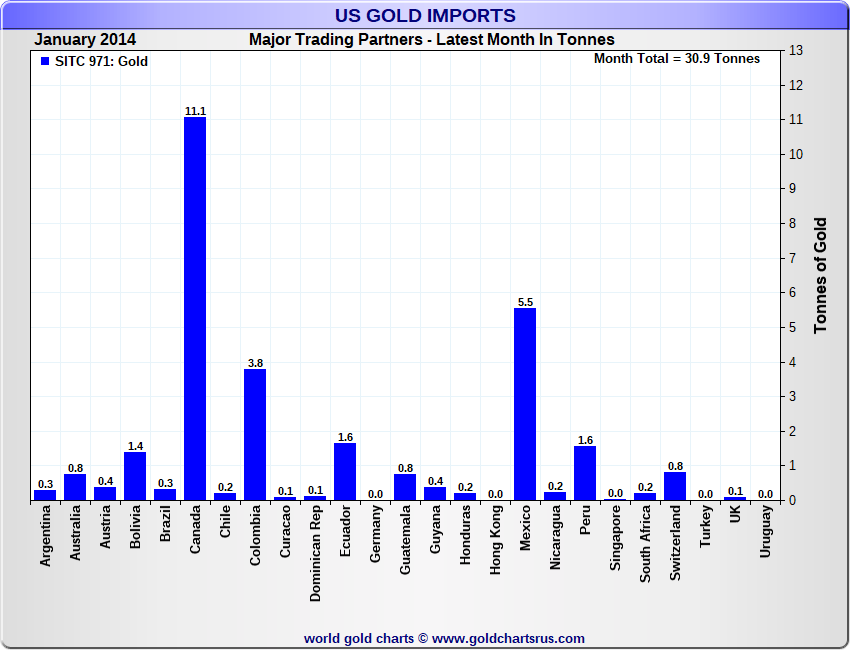Image resolution: width=850 pixels, height=650 pixels.
Task: Click the Guatemala bar labeled 0.8
Action: click(x=405, y=487)
